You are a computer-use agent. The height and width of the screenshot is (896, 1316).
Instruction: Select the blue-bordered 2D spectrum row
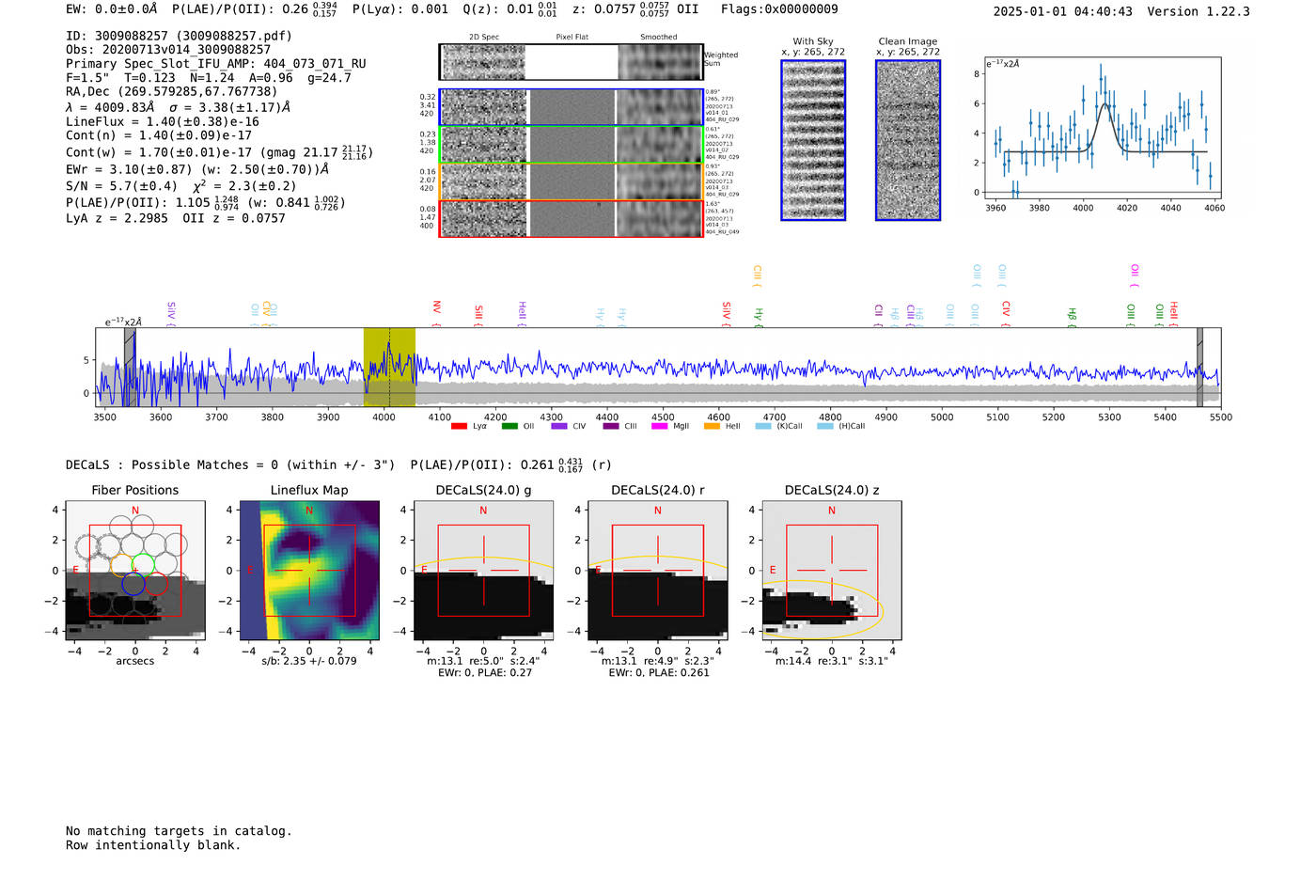pos(571,107)
